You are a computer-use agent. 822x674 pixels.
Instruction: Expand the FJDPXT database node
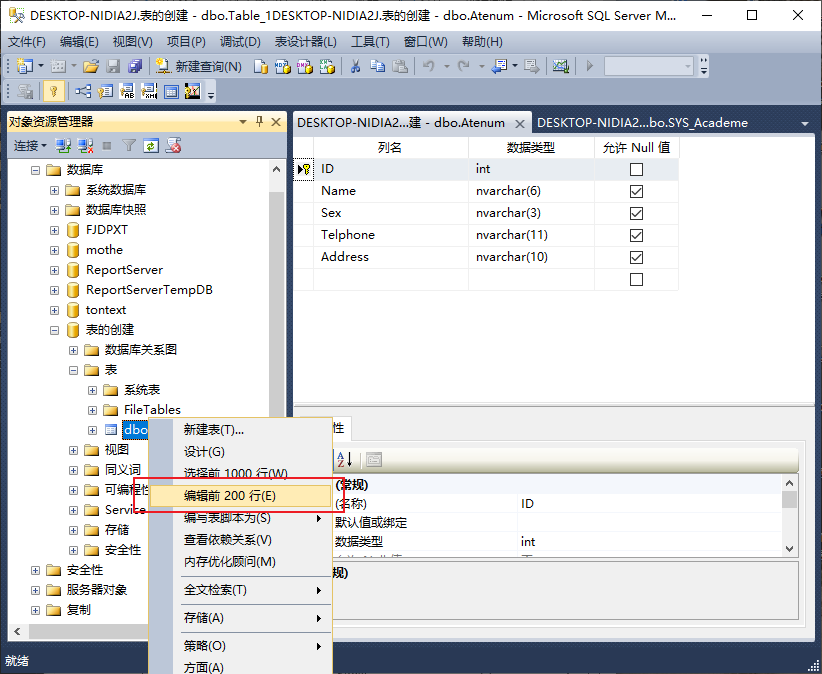coord(54,230)
